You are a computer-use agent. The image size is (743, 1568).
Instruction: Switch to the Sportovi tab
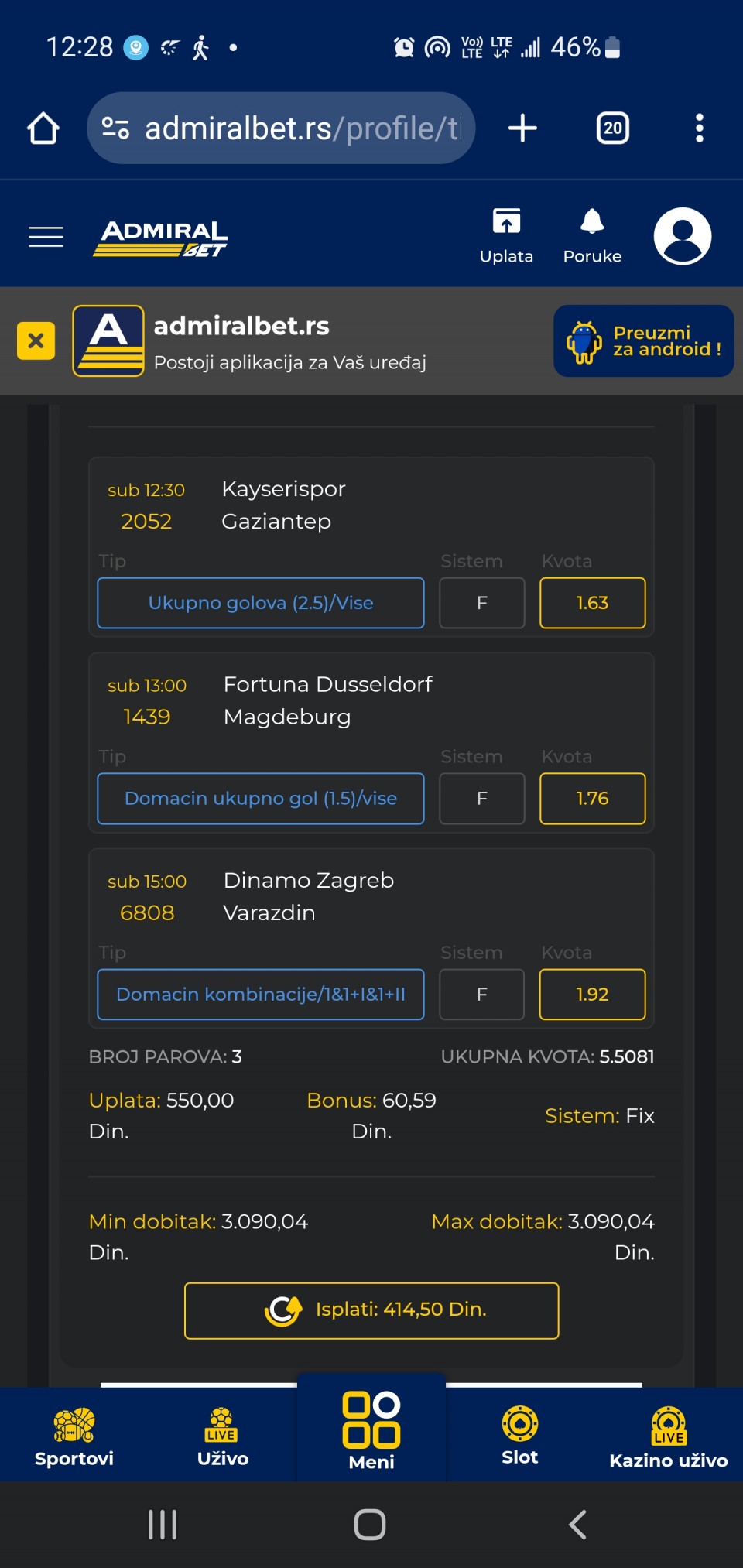pyautogui.click(x=74, y=1436)
